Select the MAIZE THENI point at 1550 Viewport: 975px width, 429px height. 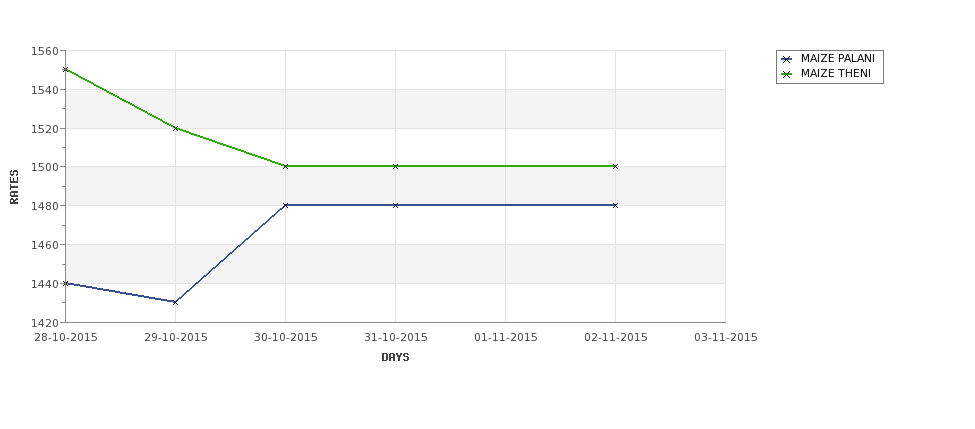click(x=65, y=70)
